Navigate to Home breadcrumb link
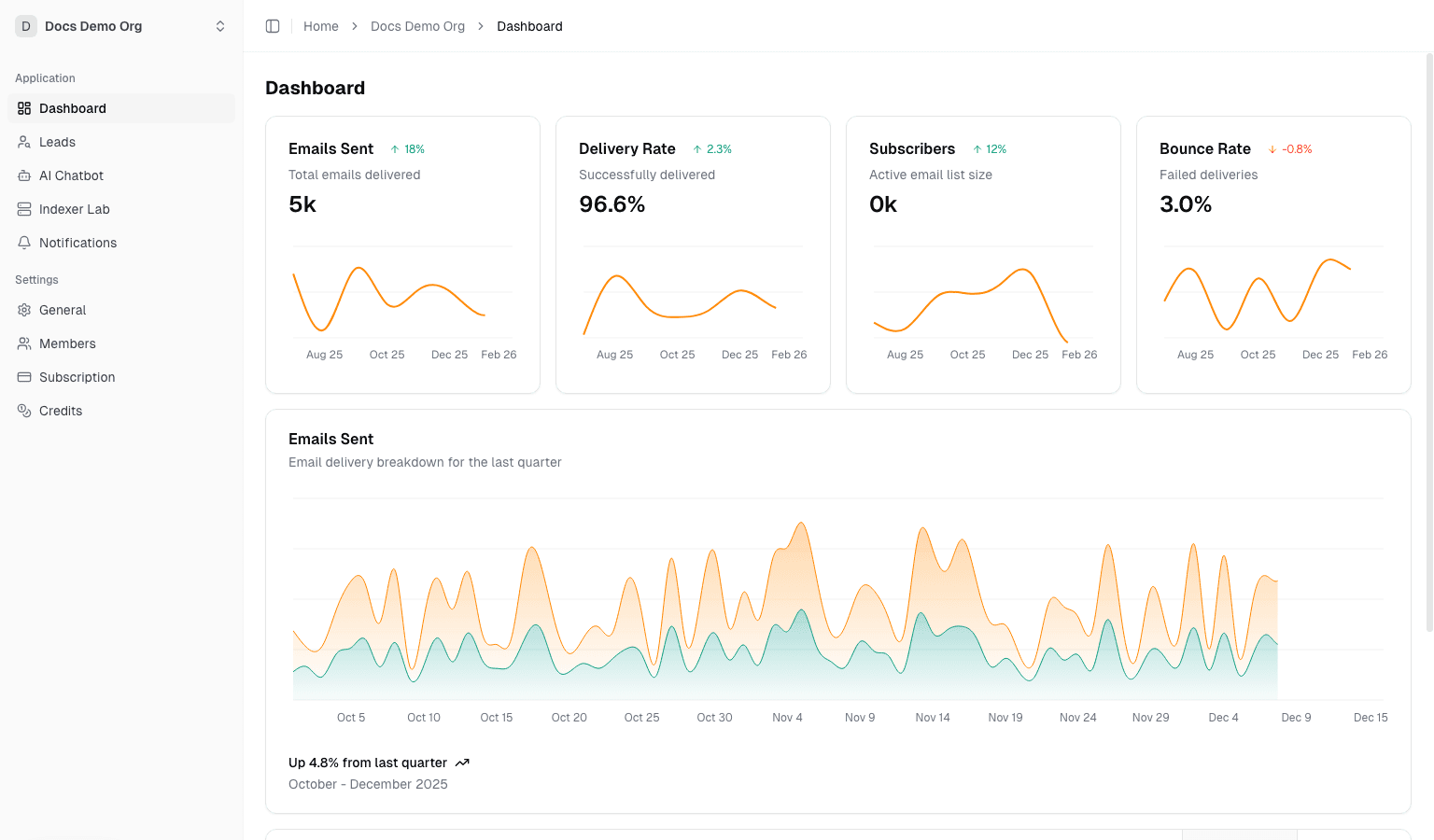Screen dimensions: 1434x840 pyautogui.click(x=320, y=26)
